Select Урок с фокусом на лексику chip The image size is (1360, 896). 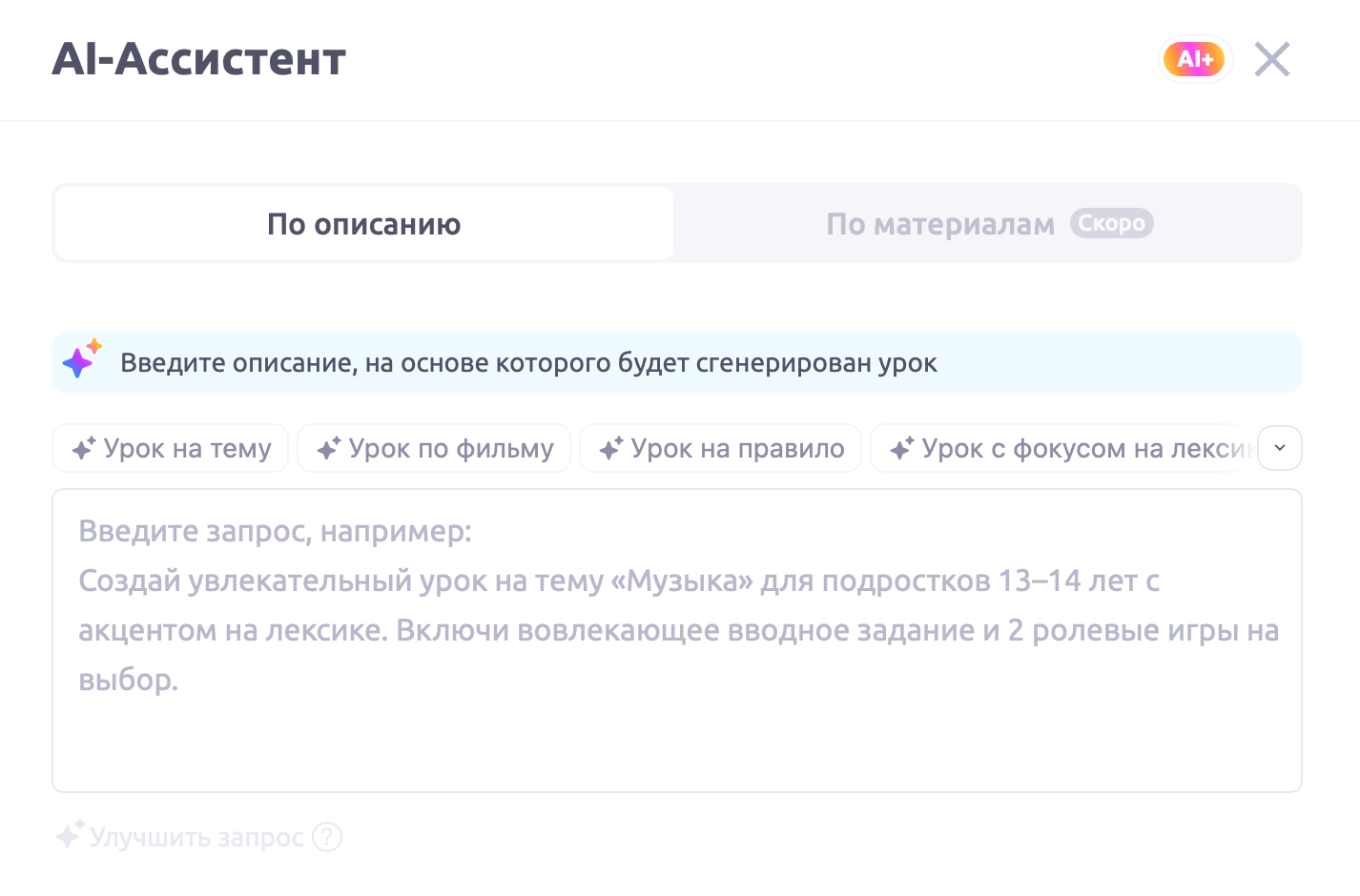[x=1068, y=448]
